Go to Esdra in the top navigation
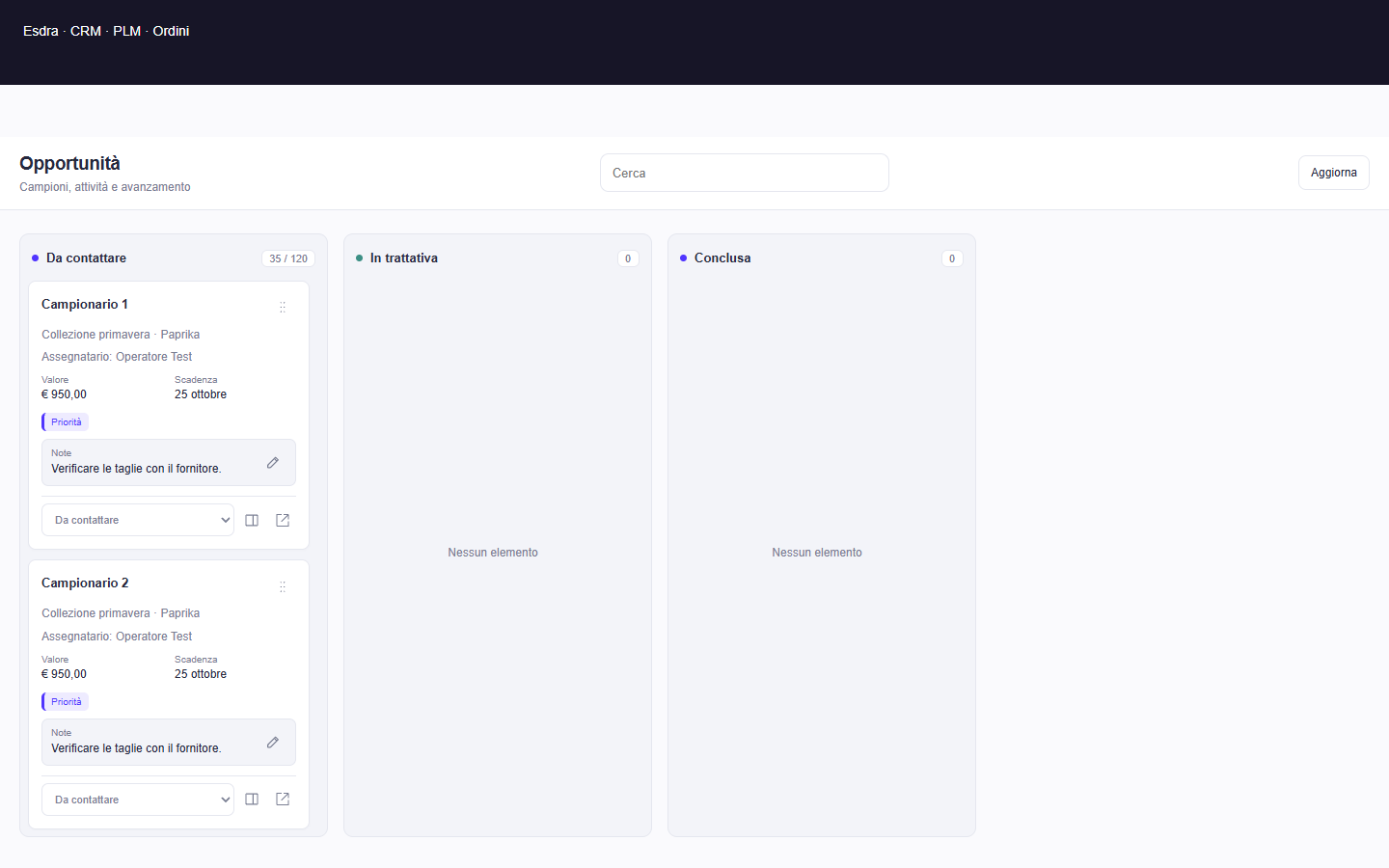The height and width of the screenshot is (868, 1389). (x=41, y=31)
